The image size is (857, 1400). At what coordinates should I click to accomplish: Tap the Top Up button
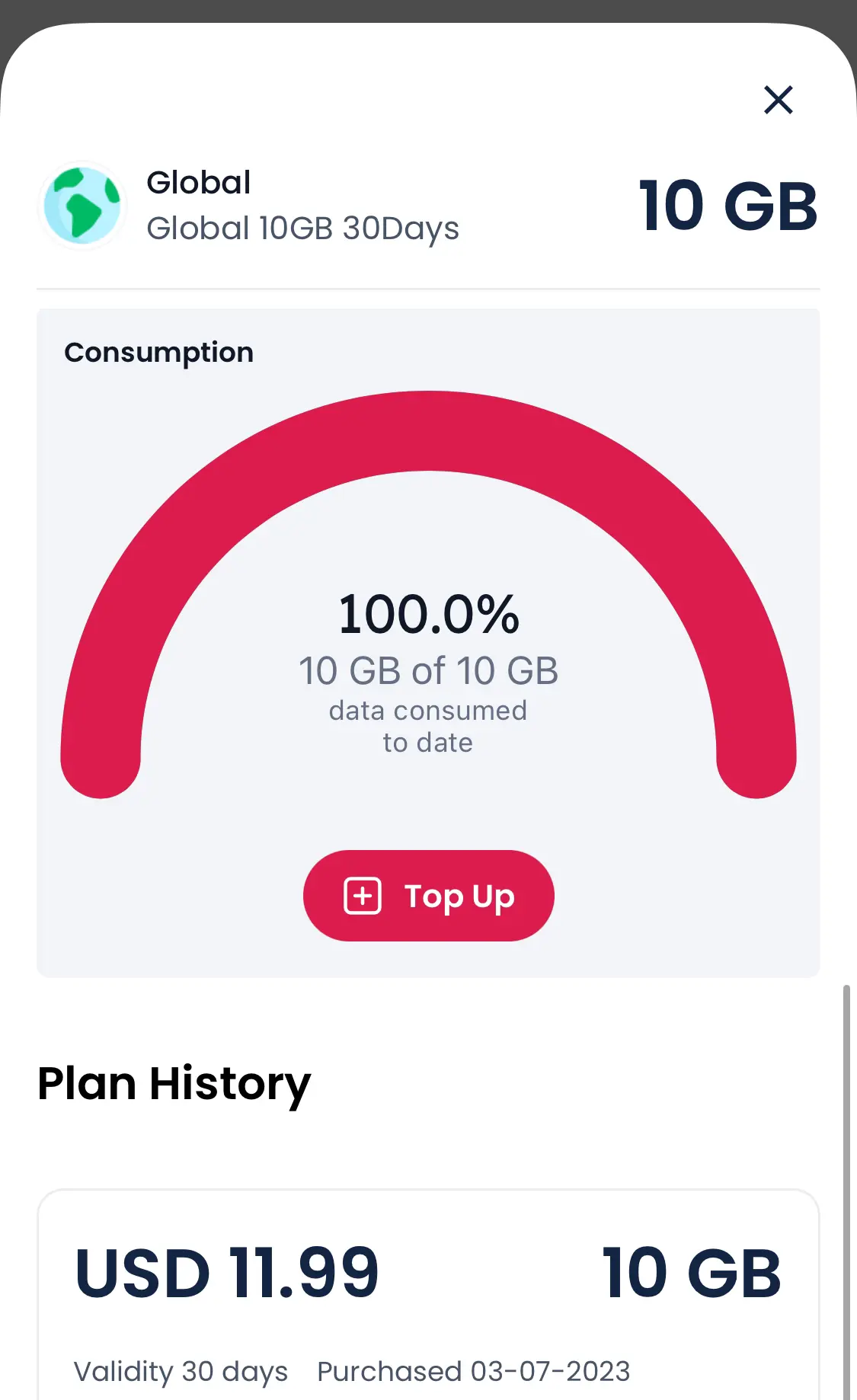point(429,896)
